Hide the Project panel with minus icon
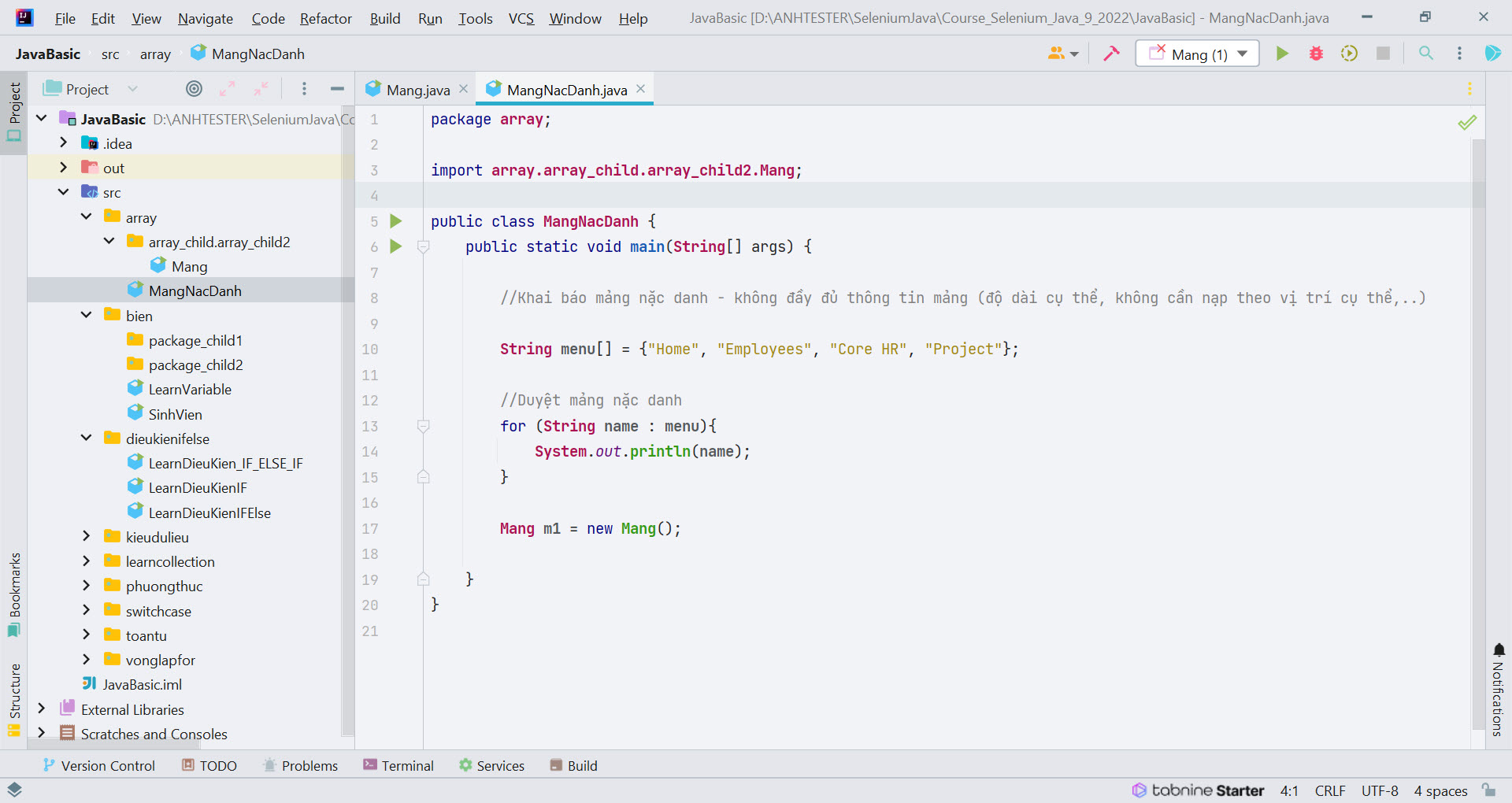1512x803 pixels. [x=337, y=89]
